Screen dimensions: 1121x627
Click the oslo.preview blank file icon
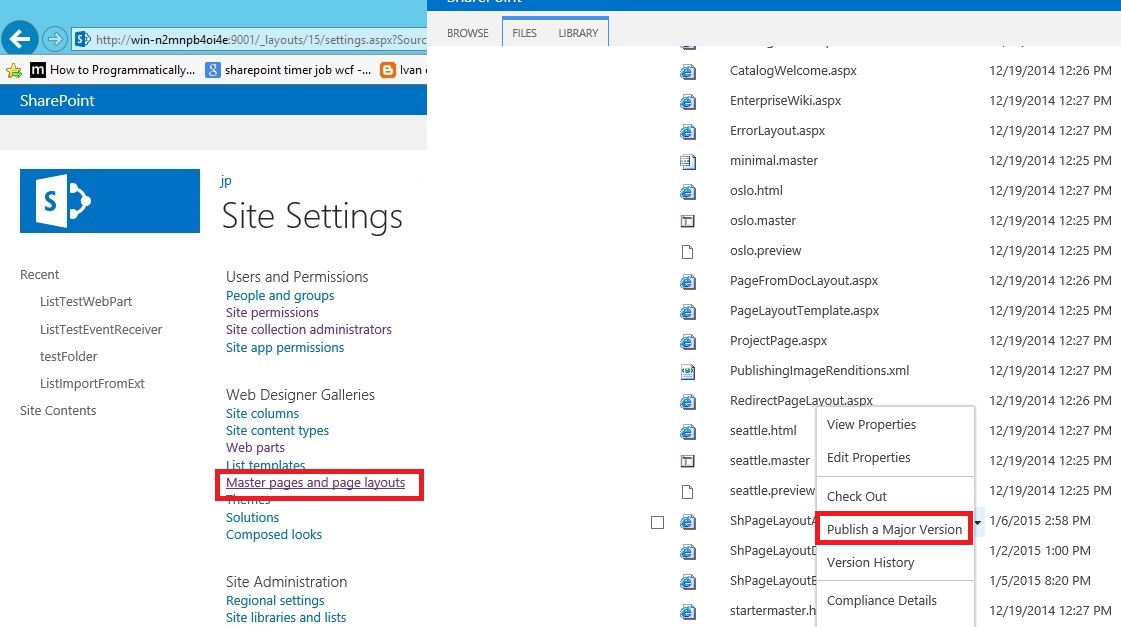tap(688, 252)
